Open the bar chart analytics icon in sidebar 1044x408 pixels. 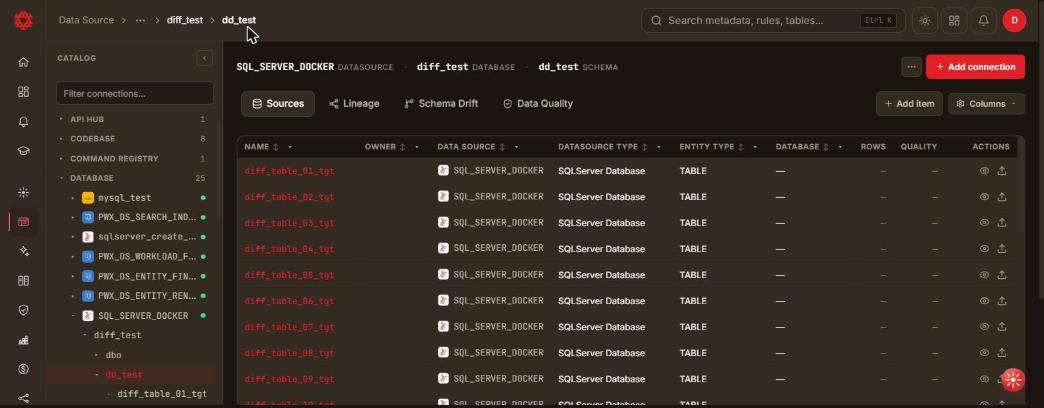tap(23, 339)
